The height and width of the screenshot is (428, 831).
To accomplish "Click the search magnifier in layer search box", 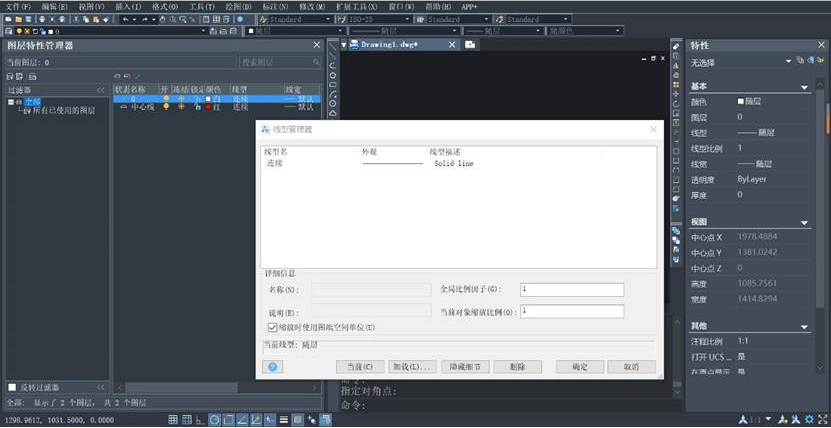I will click(x=316, y=63).
